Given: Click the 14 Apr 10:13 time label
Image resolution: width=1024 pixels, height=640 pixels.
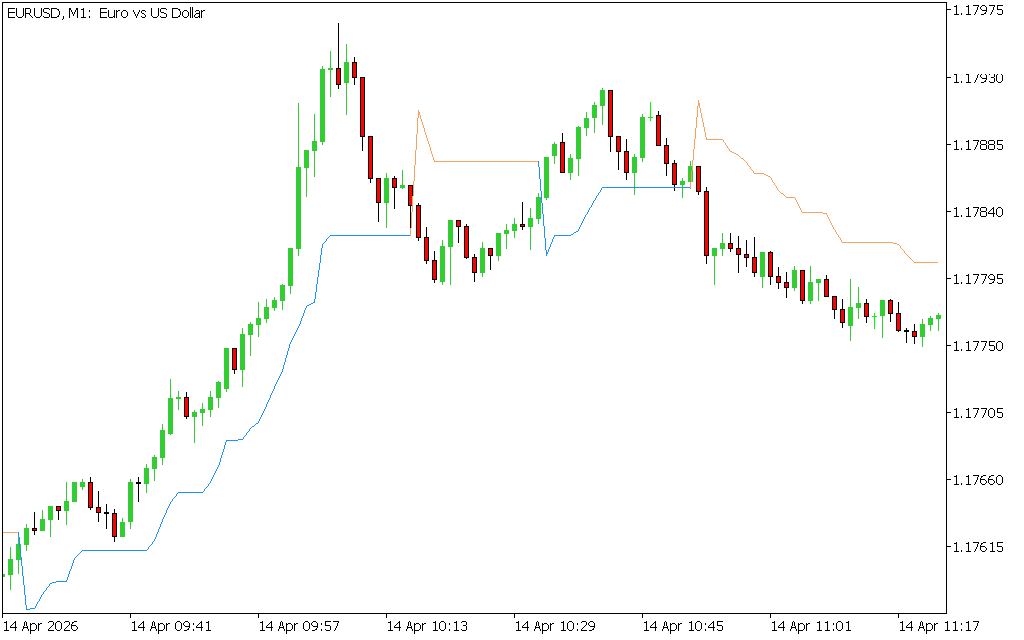Looking at the screenshot, I should click(427, 627).
